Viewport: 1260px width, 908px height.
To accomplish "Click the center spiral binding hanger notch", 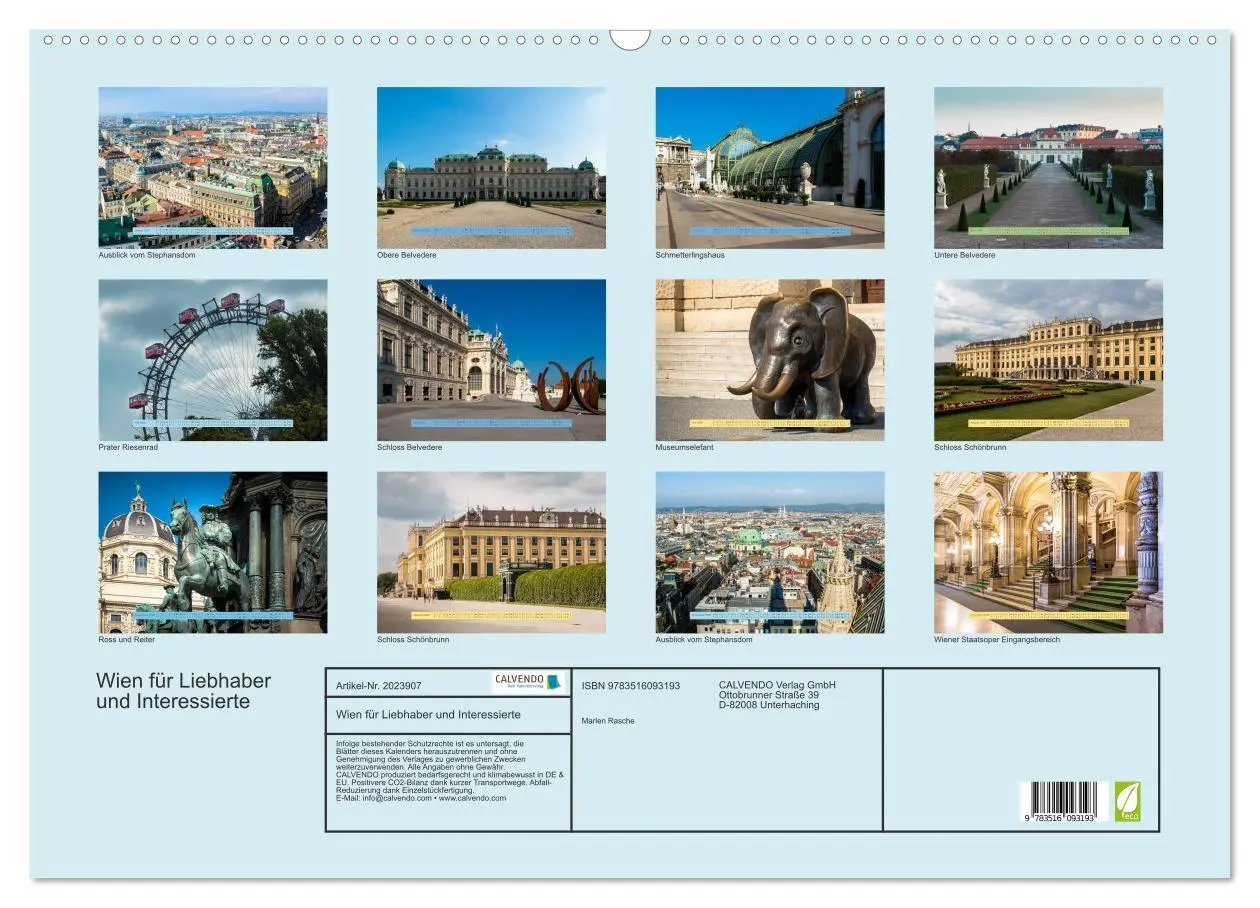I will pos(630,38).
